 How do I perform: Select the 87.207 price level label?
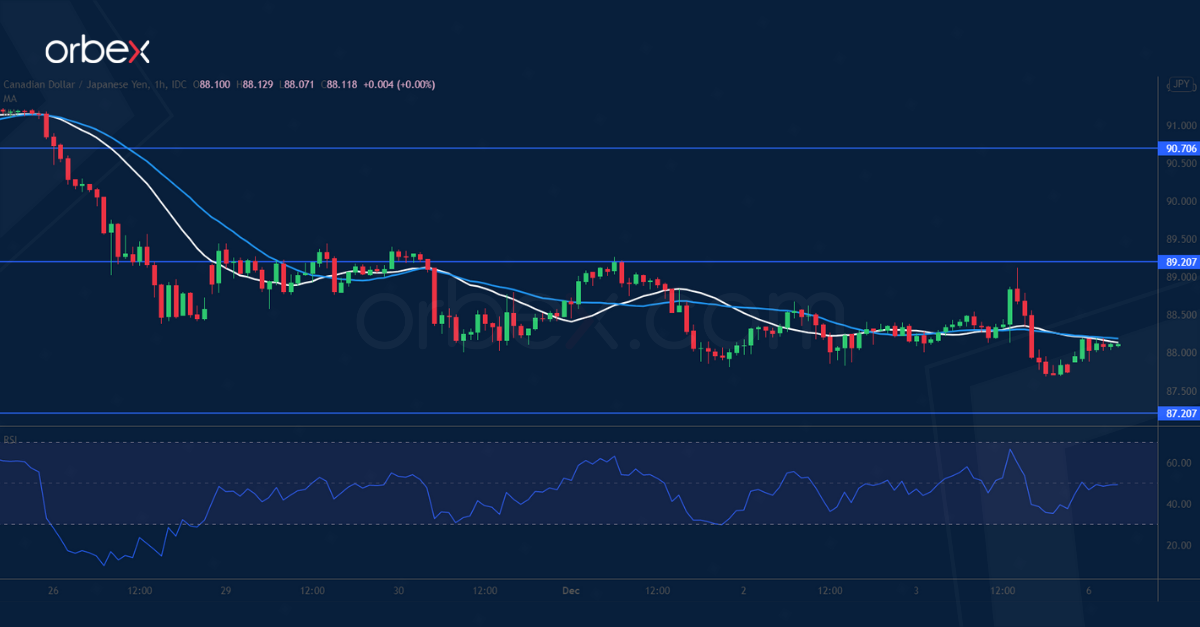1178,413
